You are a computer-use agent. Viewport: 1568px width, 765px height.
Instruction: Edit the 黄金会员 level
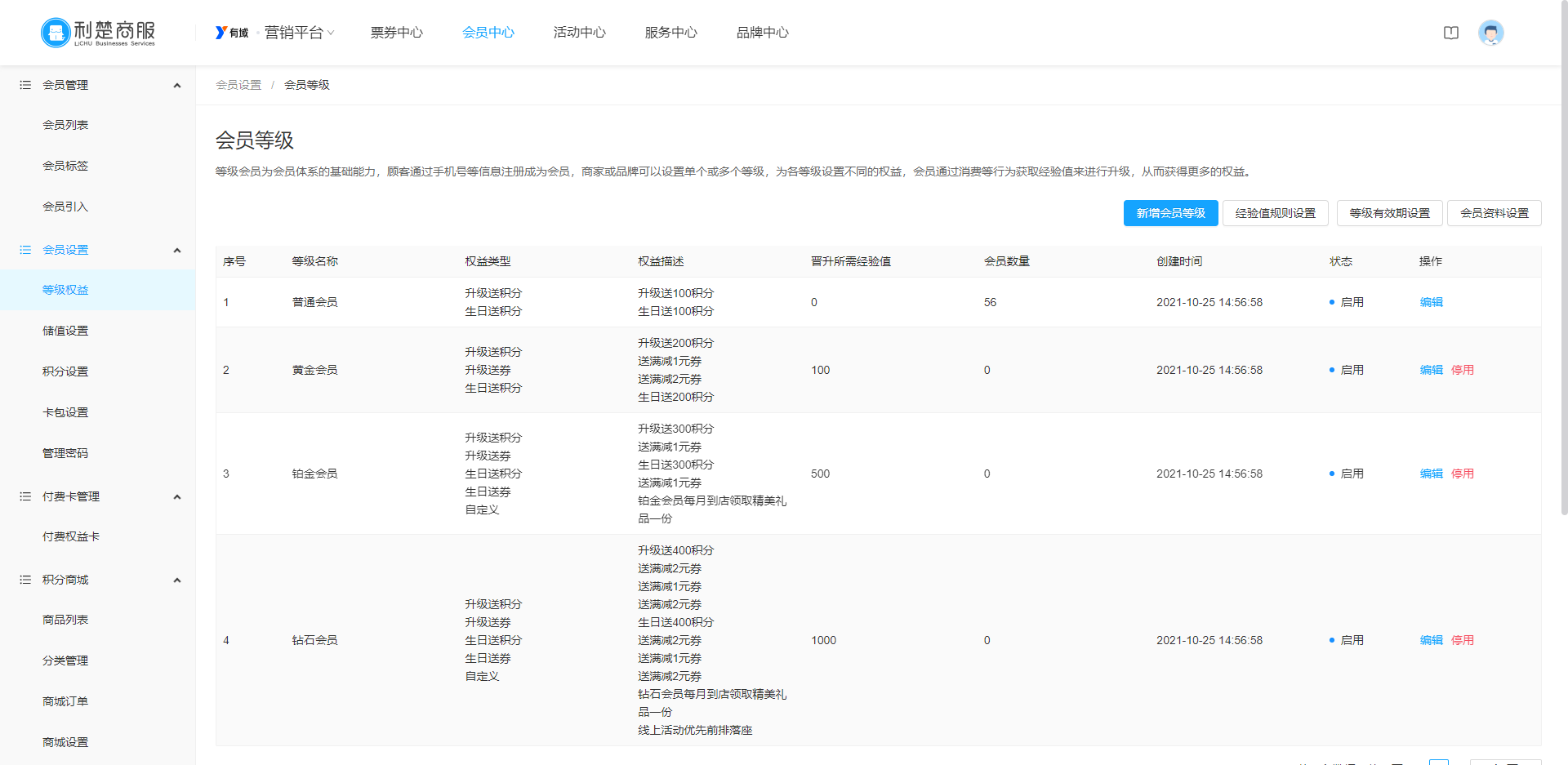(1432, 370)
